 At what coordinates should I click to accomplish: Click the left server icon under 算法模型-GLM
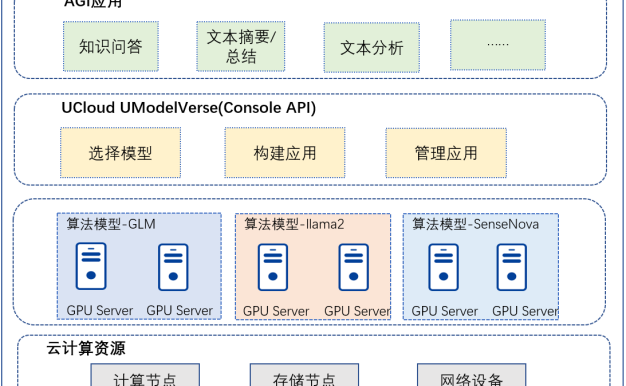click(x=91, y=266)
